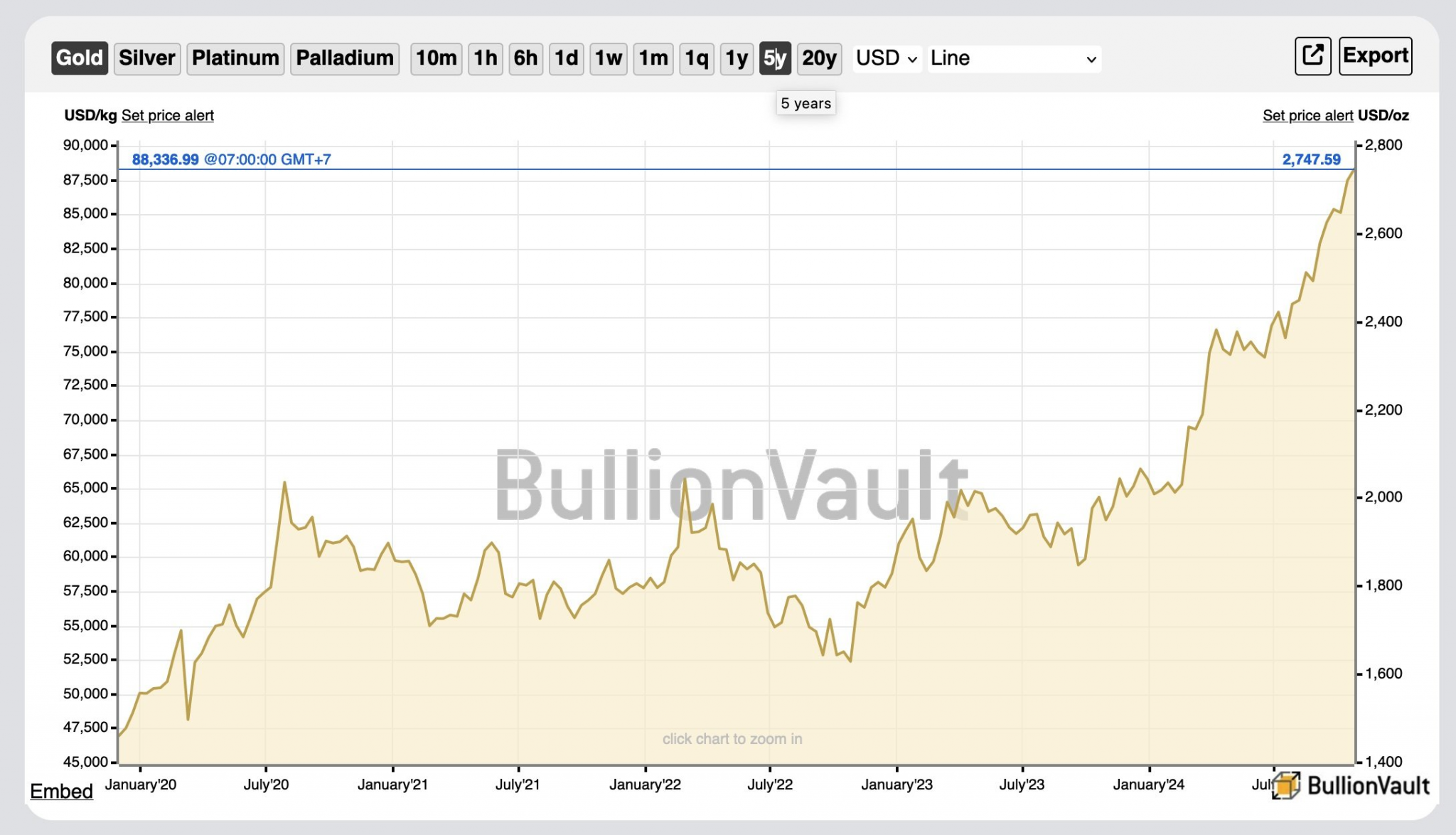Set time range to 1d
Image resolution: width=1456 pixels, height=835 pixels.
tap(566, 58)
